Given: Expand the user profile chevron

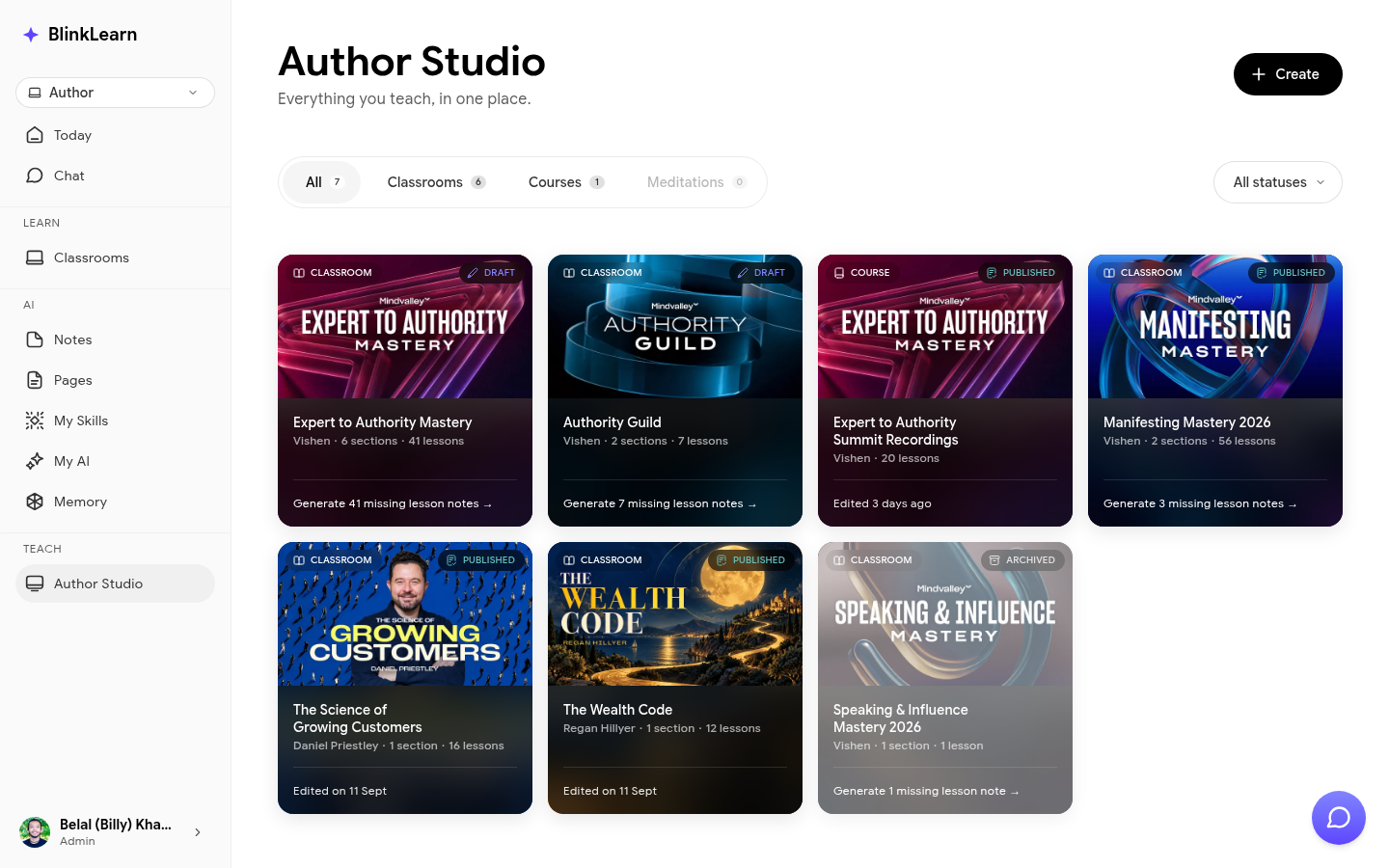Looking at the screenshot, I should 198,832.
